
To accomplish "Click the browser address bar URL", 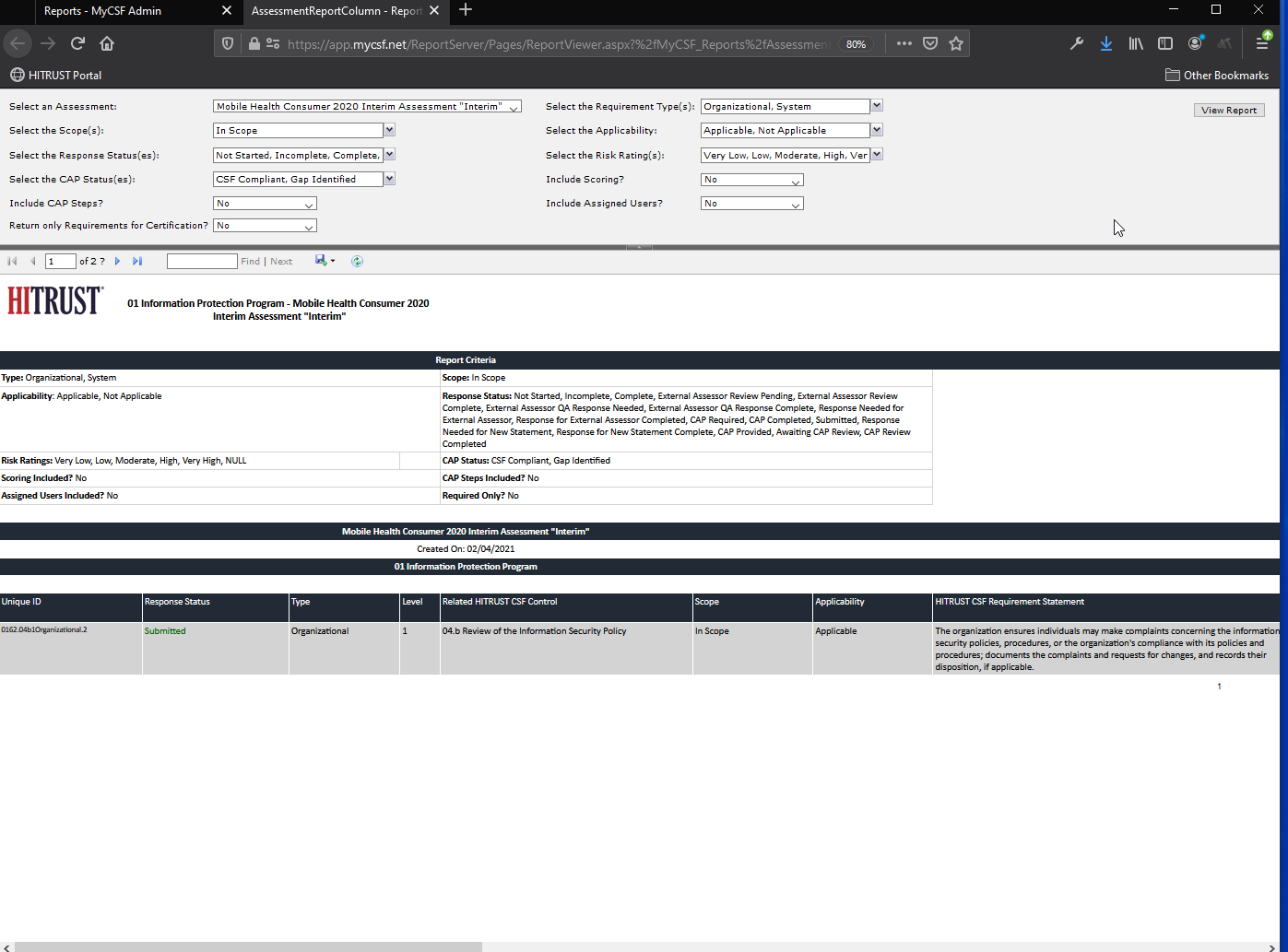I will coord(558,43).
